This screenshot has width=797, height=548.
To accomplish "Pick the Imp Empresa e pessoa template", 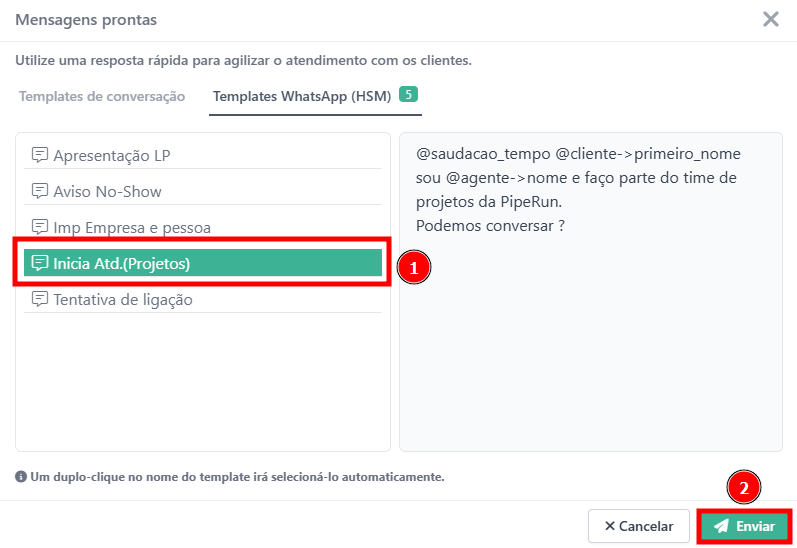I will [x=132, y=227].
